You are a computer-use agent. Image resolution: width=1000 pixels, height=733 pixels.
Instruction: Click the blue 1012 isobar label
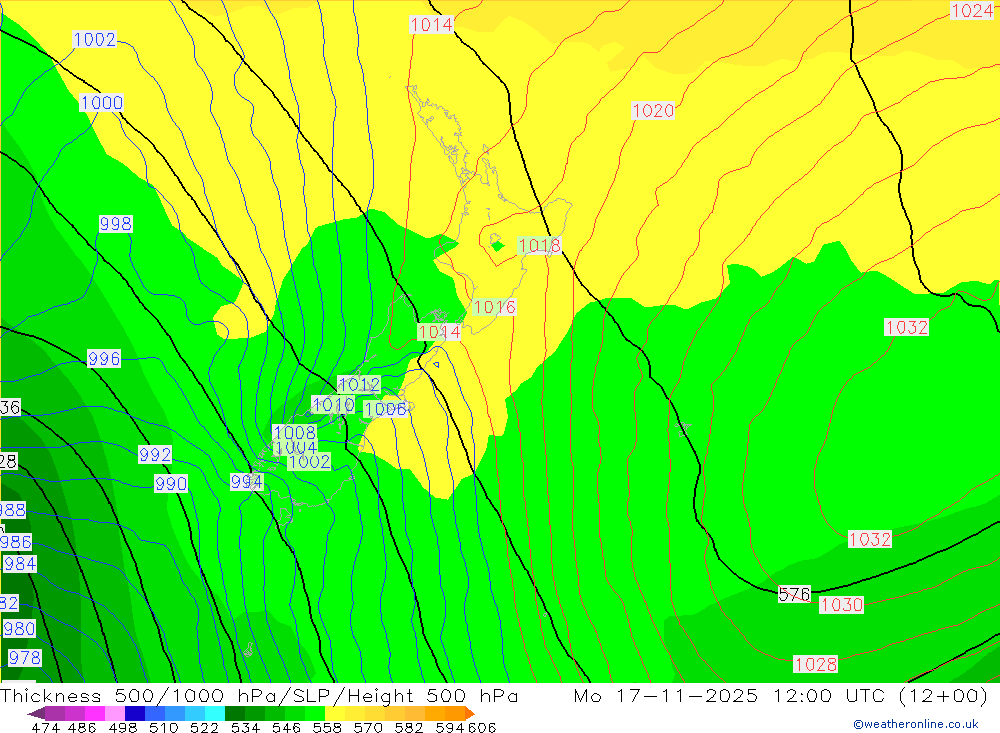358,385
